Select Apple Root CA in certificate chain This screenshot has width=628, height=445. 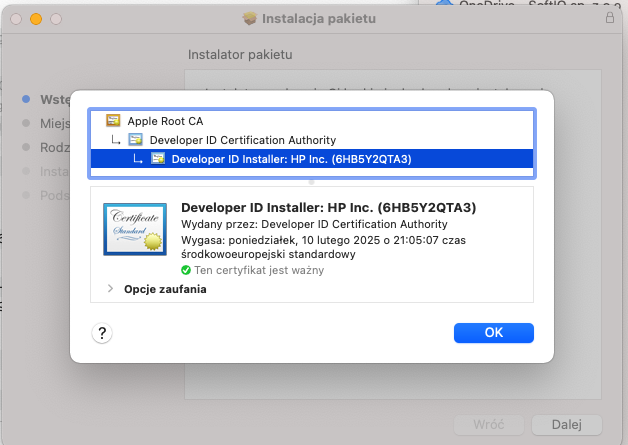tap(312, 121)
